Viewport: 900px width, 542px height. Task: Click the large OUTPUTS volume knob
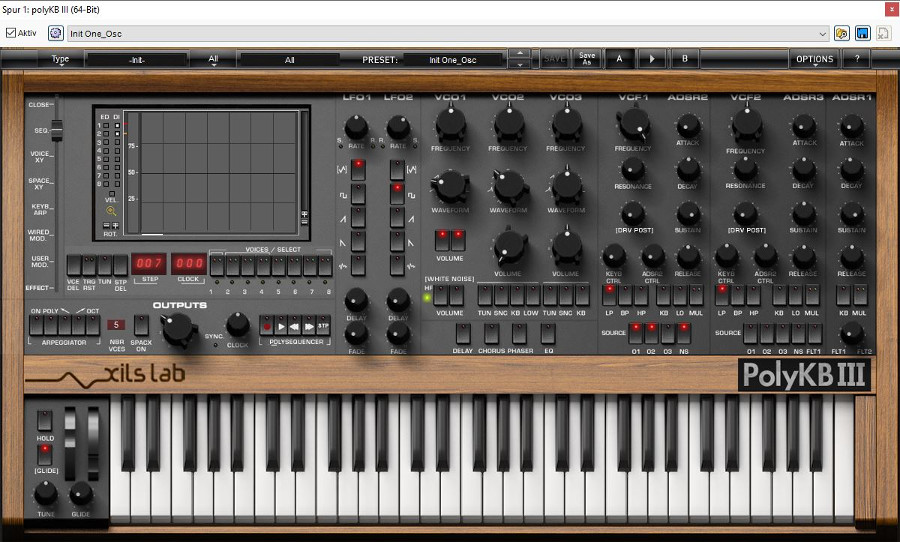tap(180, 330)
